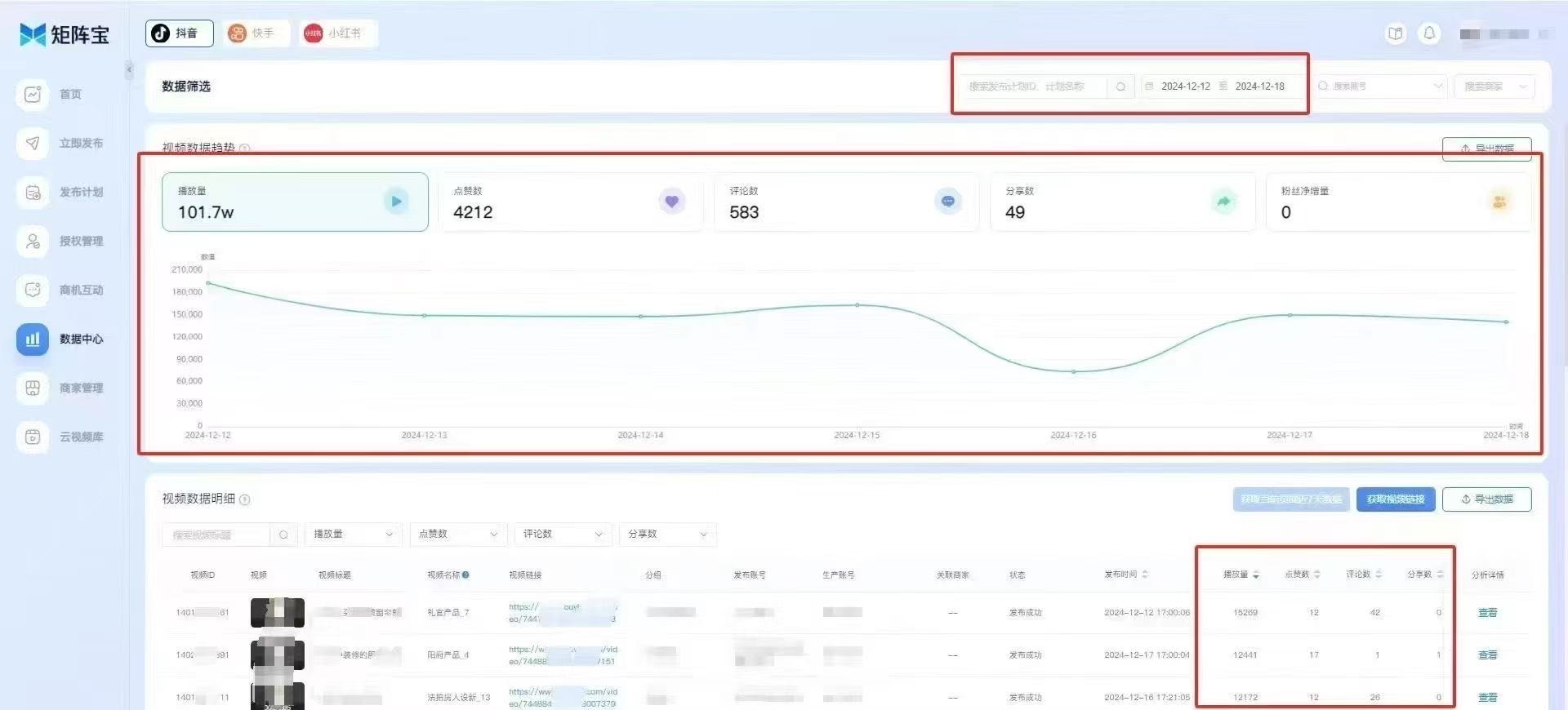Click 查看 for the row with 12441 plays
1568x710 pixels.
click(x=1487, y=655)
